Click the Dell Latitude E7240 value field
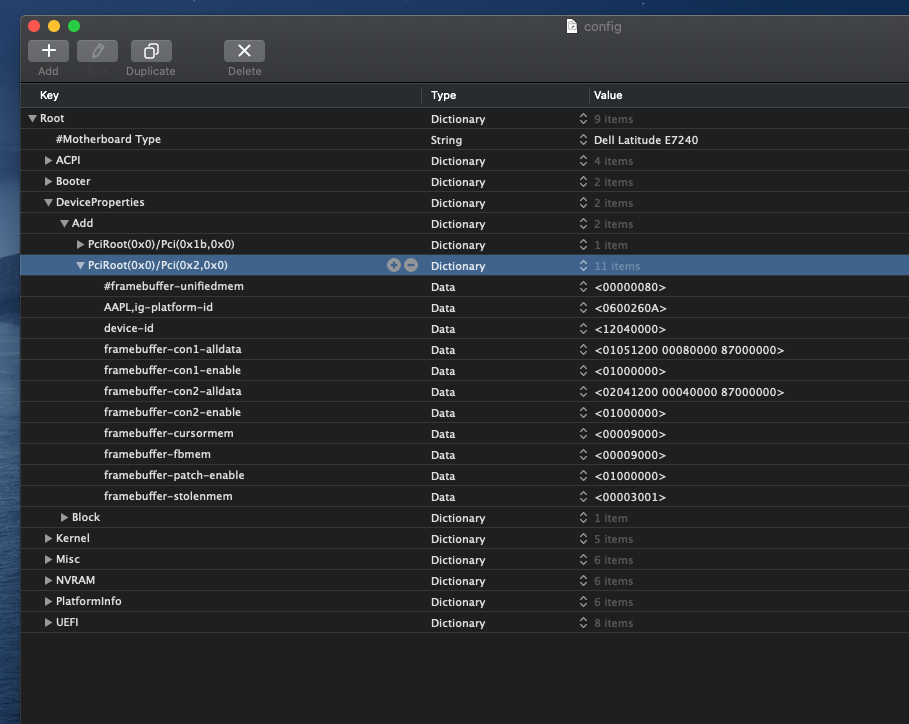The image size is (909, 724). [646, 140]
